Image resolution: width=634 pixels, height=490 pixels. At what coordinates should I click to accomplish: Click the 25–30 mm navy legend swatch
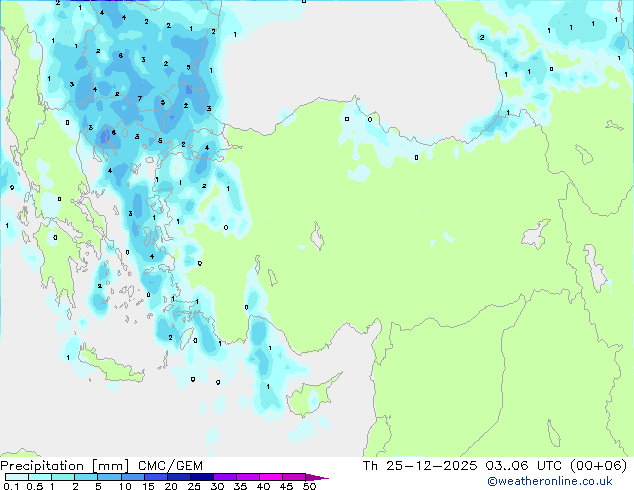[201, 477]
